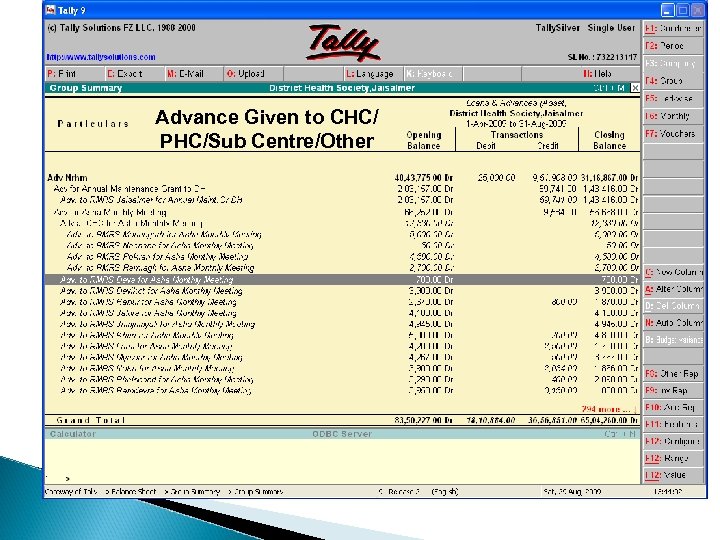This screenshot has width=720, height=540.
Task: Click in the calculator input area
Action: [342, 461]
